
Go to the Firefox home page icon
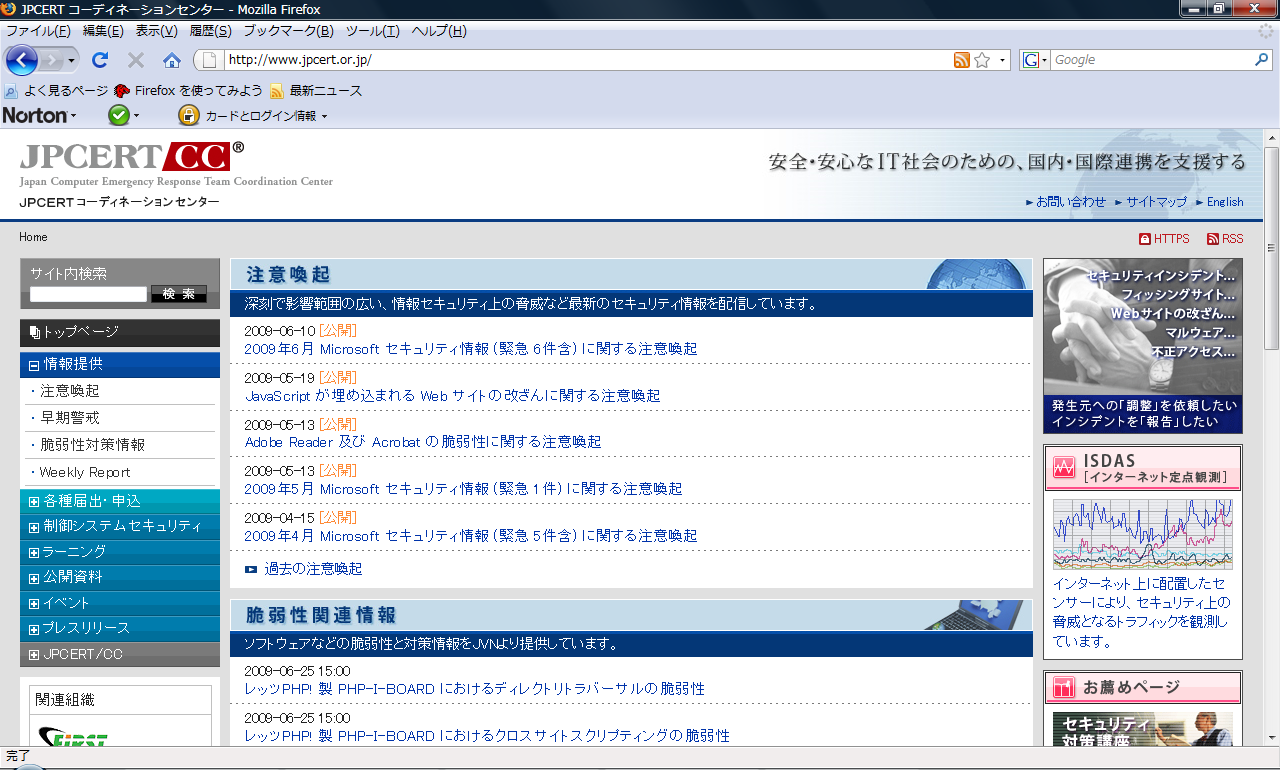(172, 60)
